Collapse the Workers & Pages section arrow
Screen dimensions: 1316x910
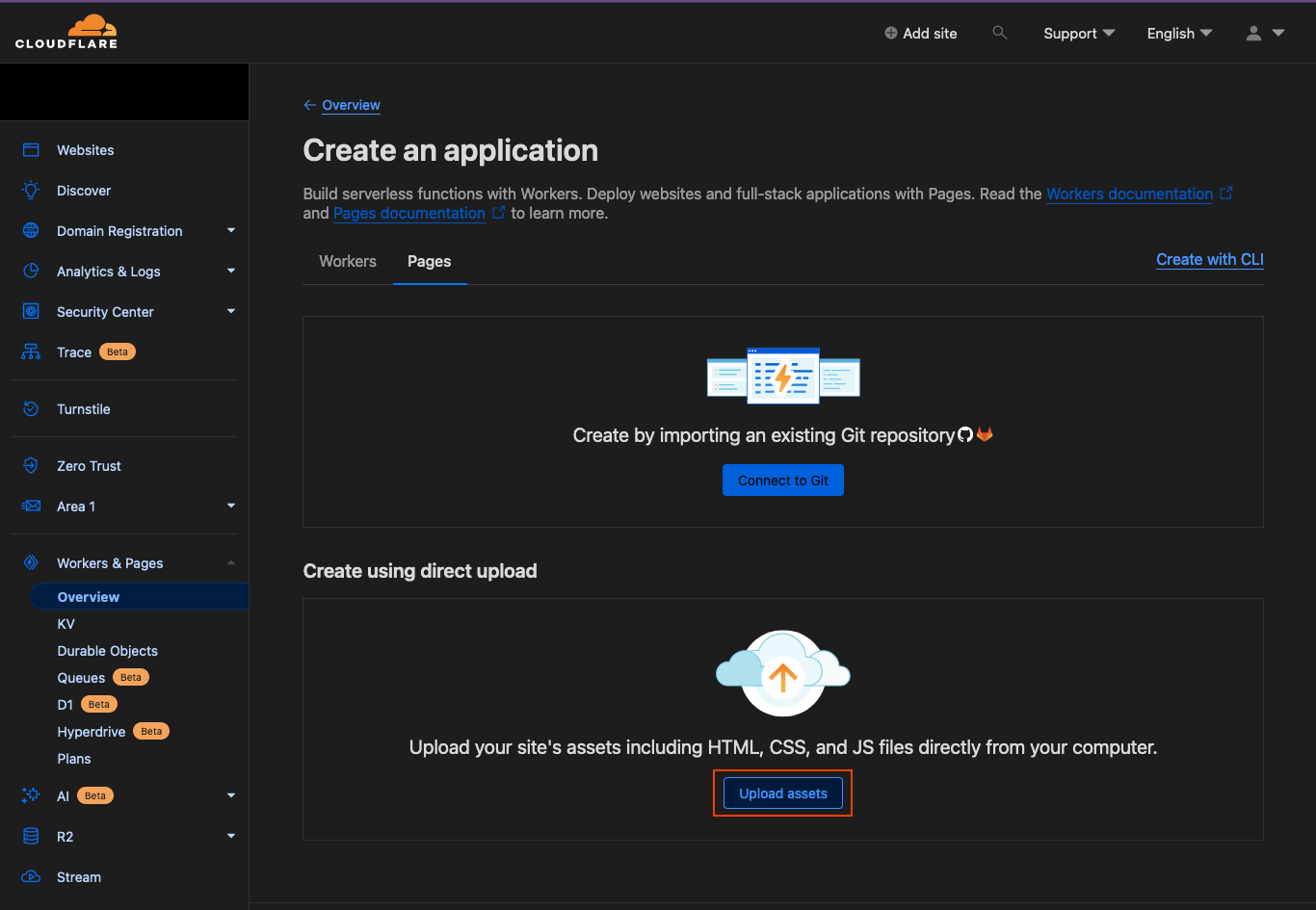click(x=231, y=562)
